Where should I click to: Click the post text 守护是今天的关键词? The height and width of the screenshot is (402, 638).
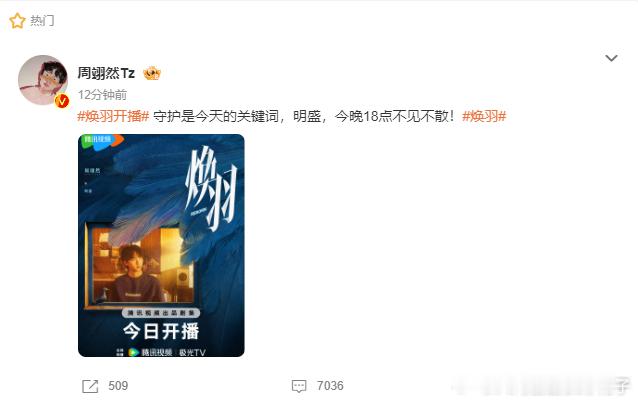point(216,116)
